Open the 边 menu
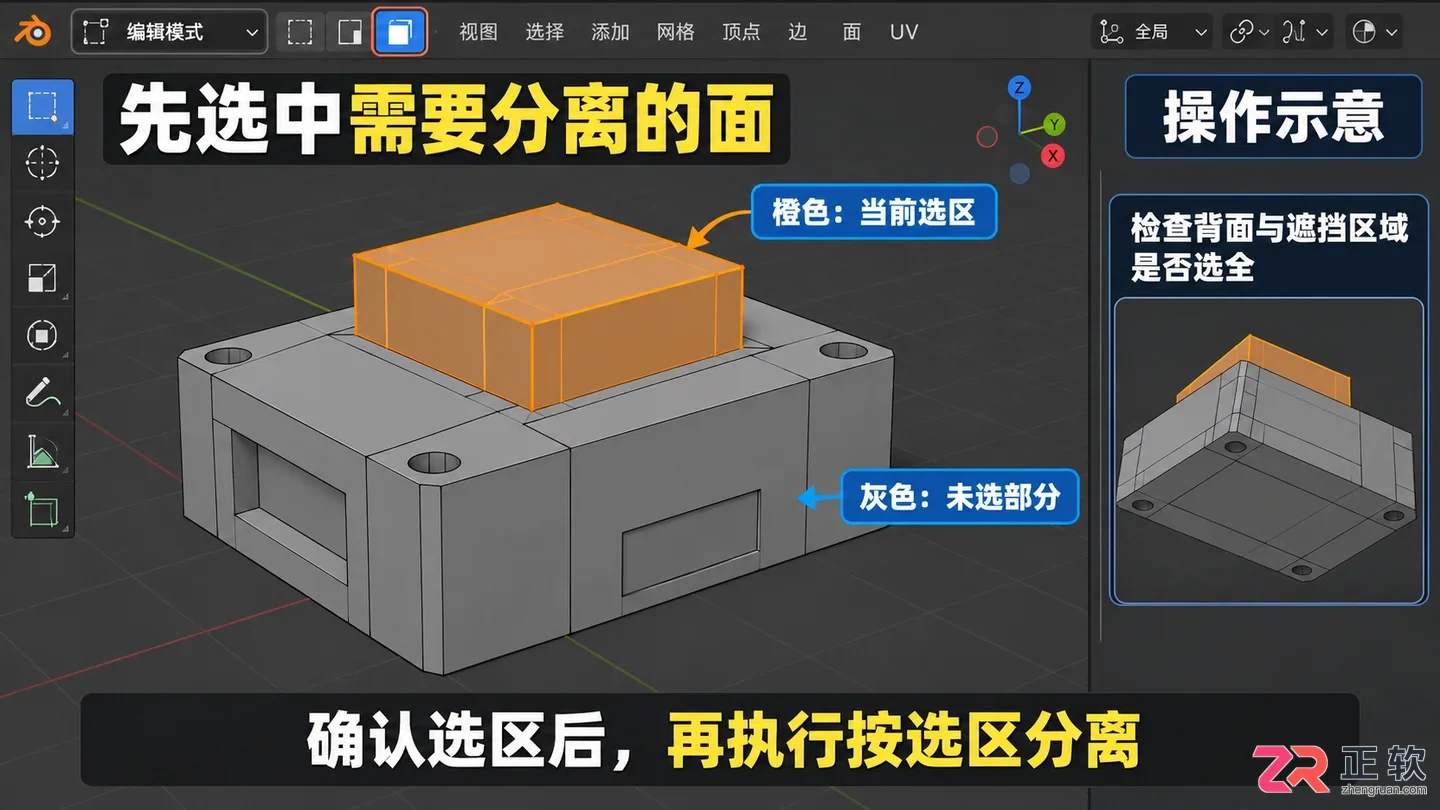The width and height of the screenshot is (1440, 810). point(797,32)
